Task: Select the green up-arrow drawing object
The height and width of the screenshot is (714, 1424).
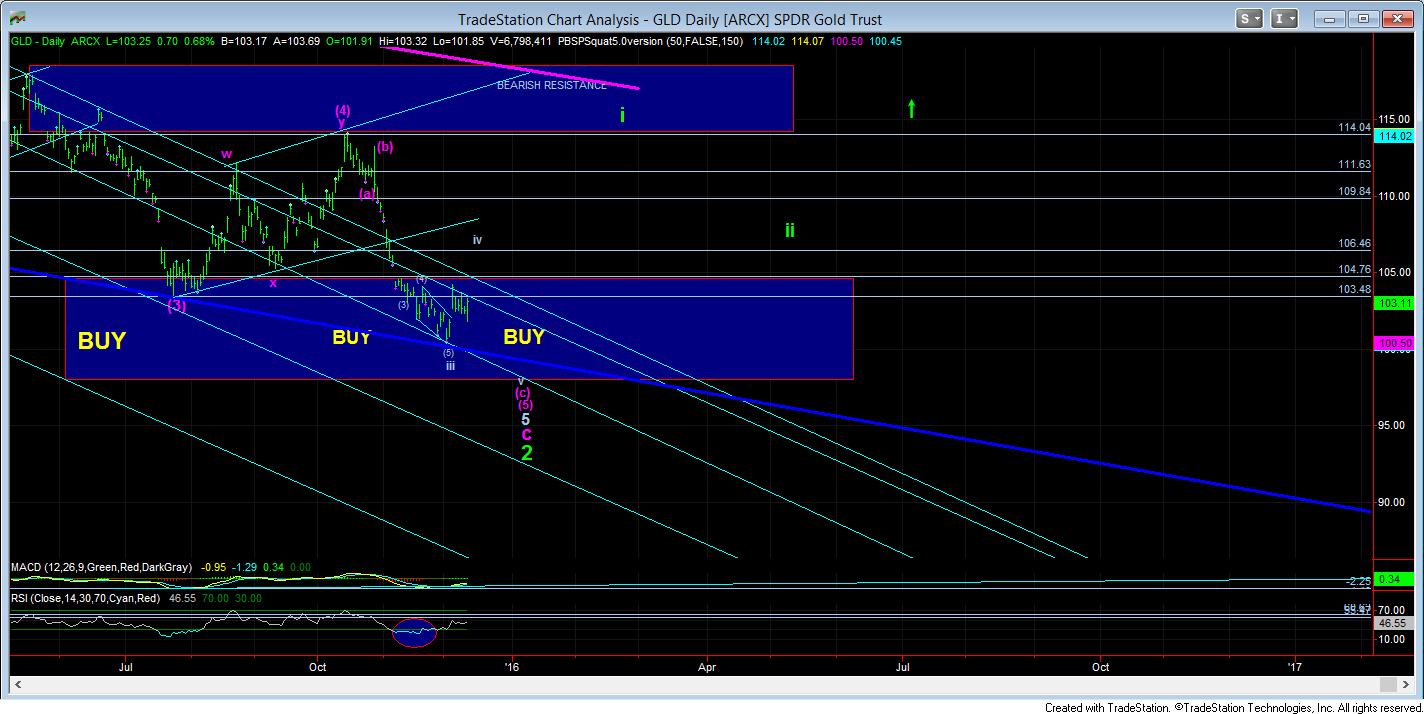Action: tap(911, 108)
